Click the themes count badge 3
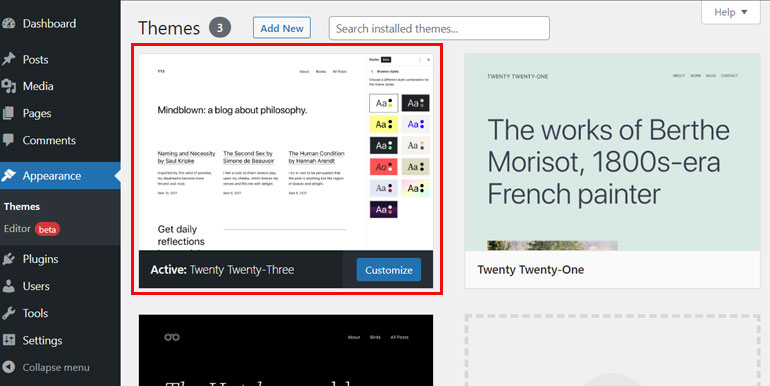 220,28
